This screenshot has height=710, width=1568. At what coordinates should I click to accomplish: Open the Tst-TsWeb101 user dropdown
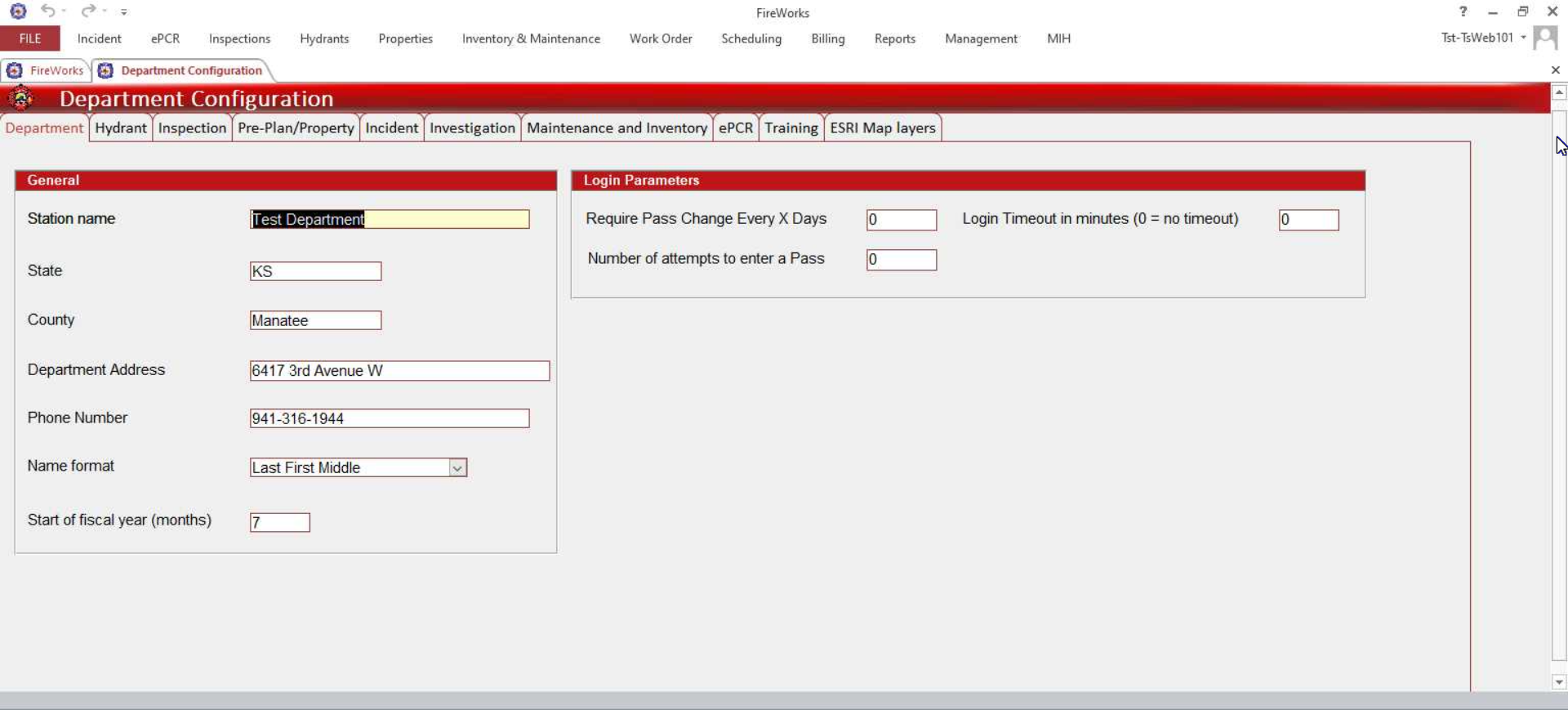click(1523, 38)
